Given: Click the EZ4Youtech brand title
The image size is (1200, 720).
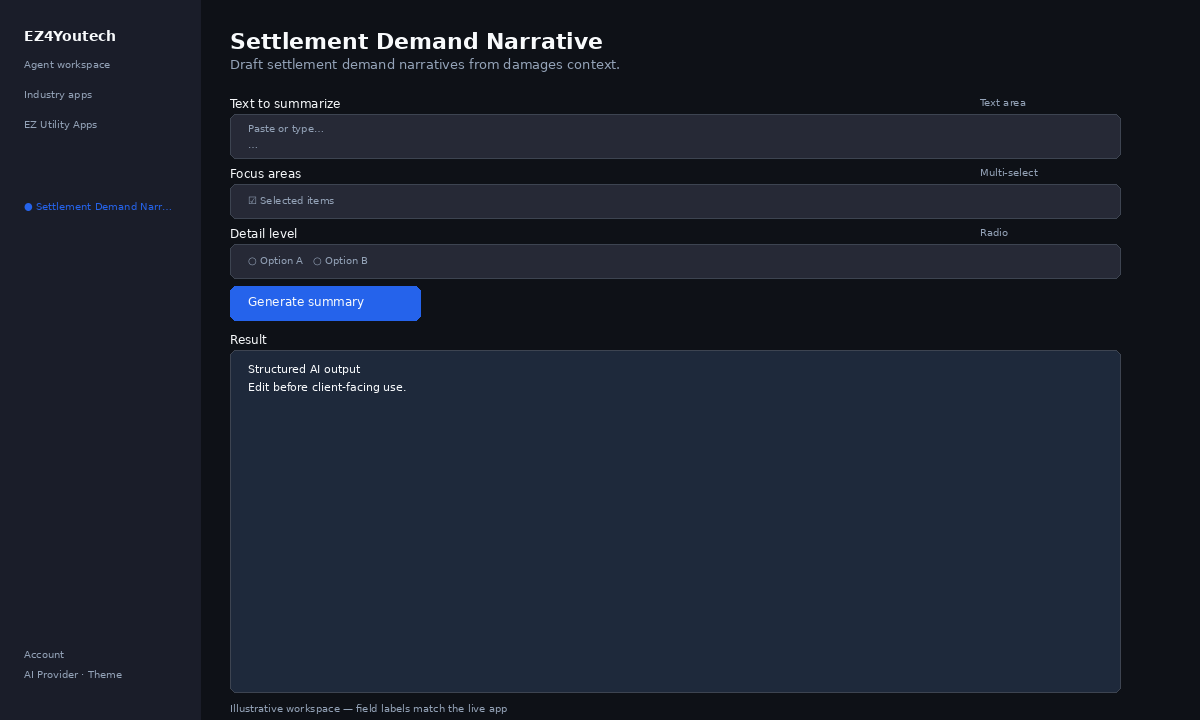Looking at the screenshot, I should click(x=70, y=36).
